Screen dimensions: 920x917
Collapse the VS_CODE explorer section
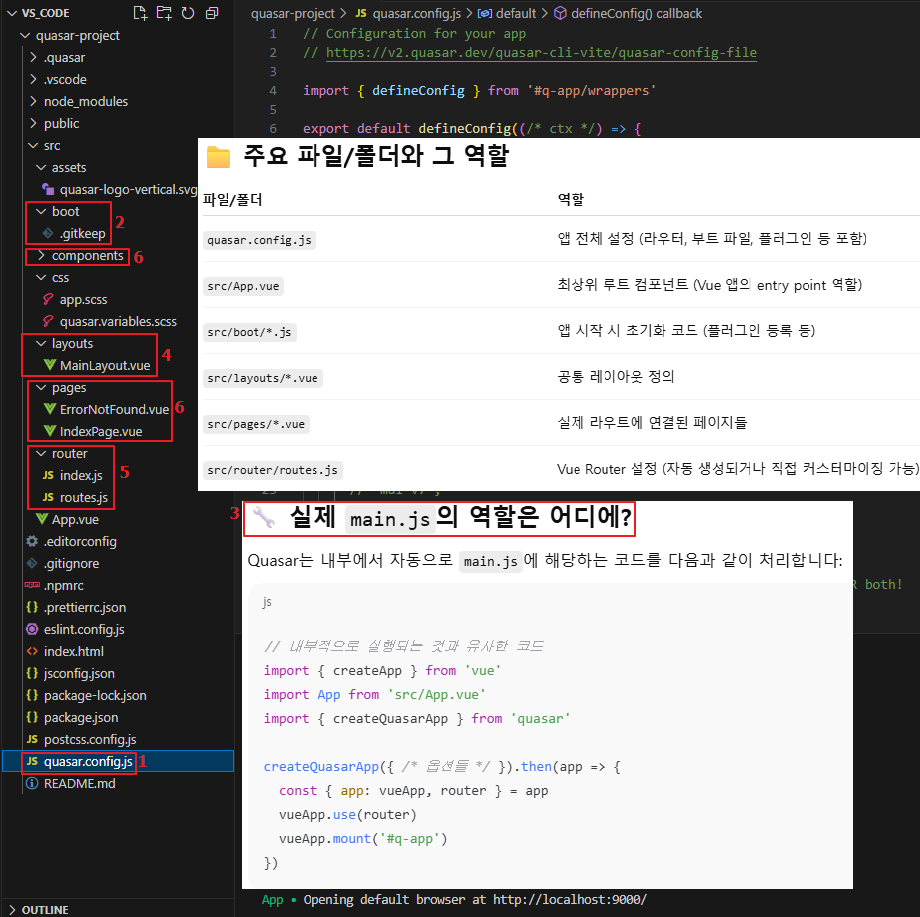click(12, 13)
